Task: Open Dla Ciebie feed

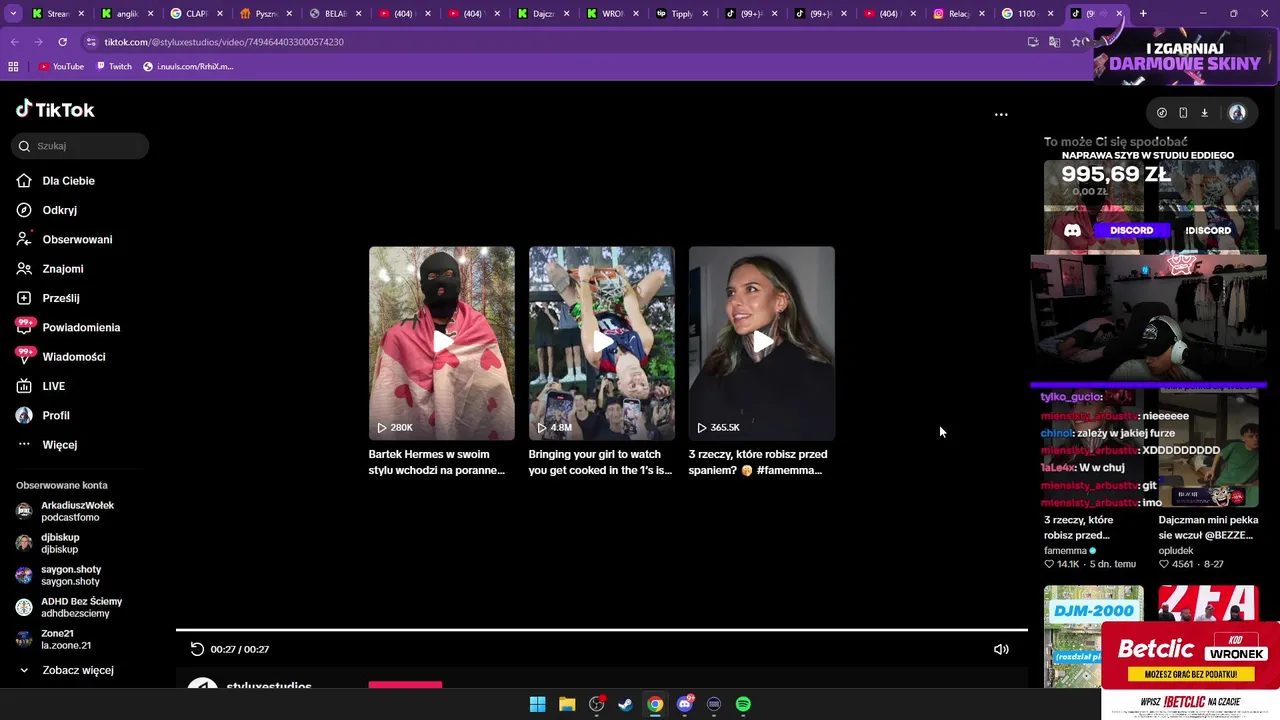Action: point(68,181)
